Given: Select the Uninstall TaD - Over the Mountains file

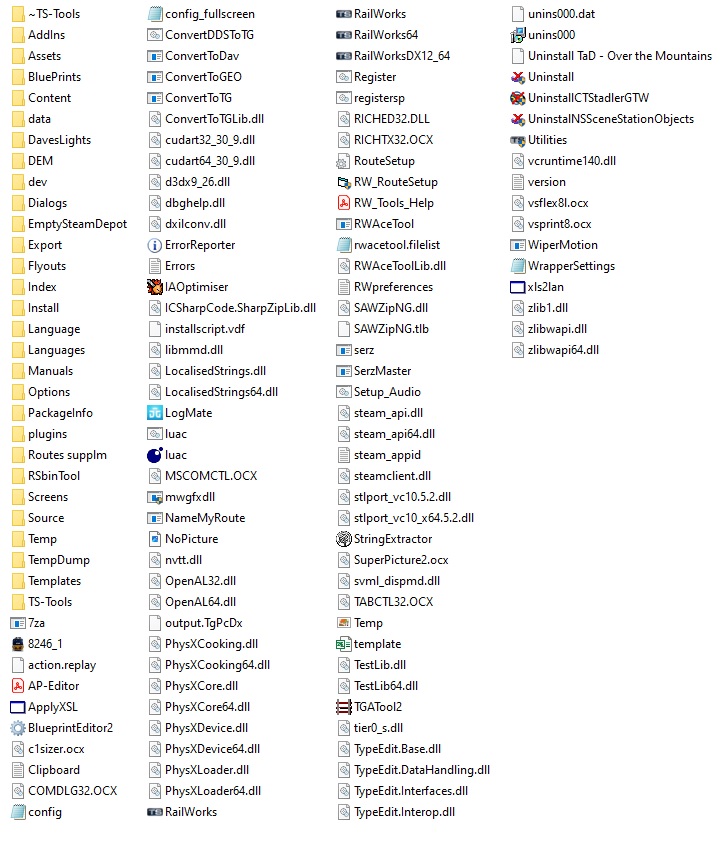Looking at the screenshot, I should point(620,56).
